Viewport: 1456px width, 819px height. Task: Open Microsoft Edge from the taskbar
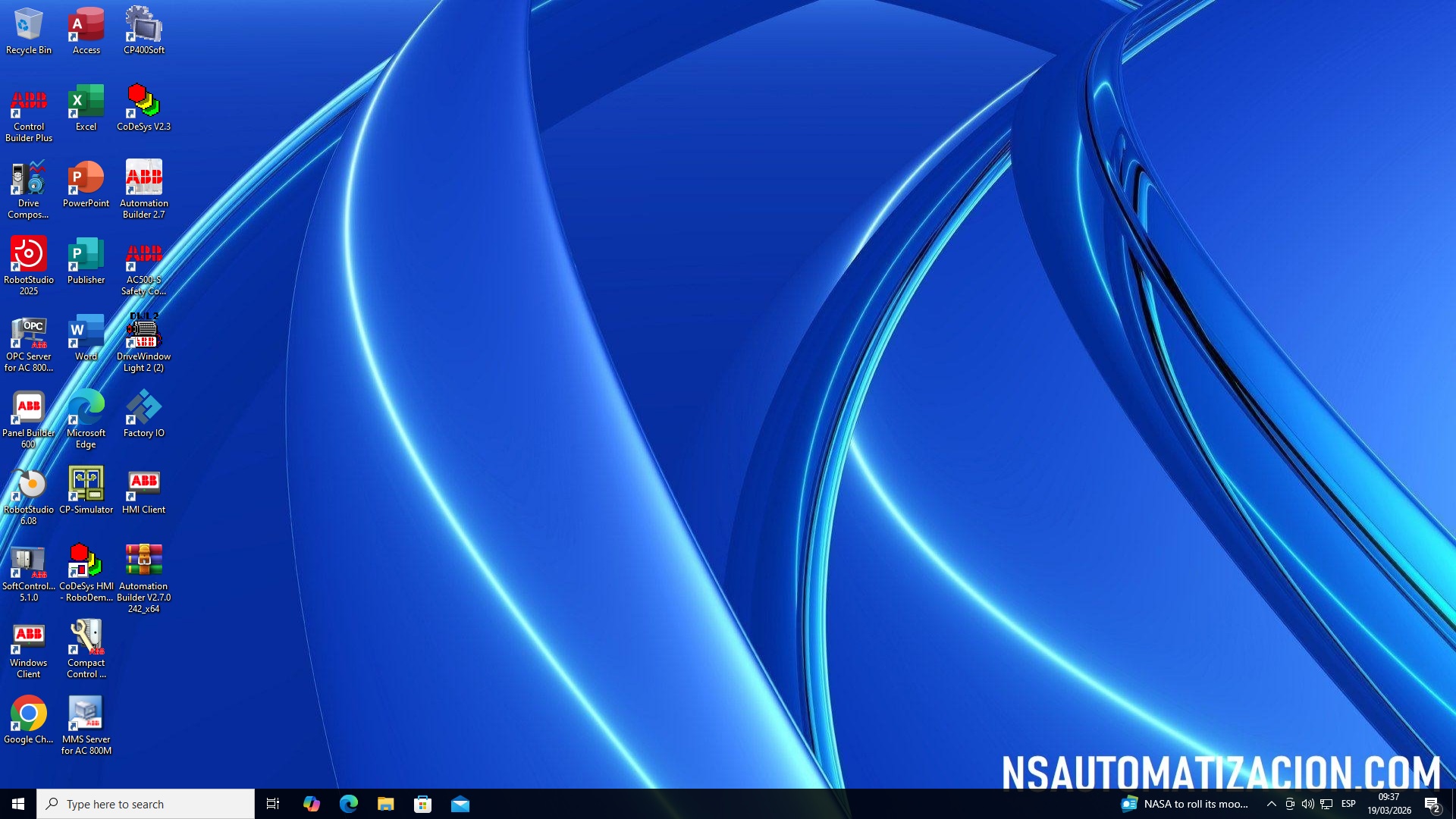349,804
